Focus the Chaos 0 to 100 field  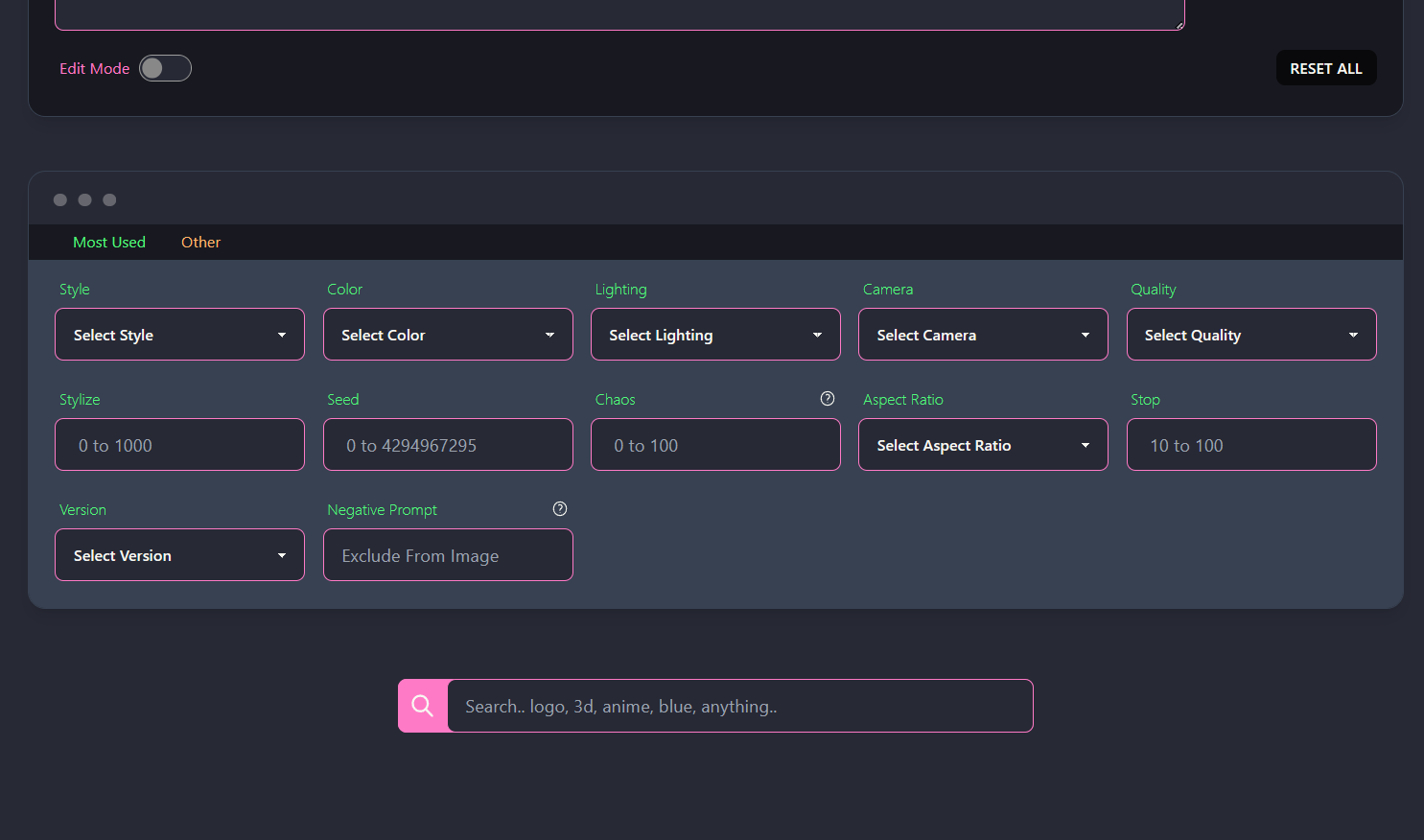715,445
